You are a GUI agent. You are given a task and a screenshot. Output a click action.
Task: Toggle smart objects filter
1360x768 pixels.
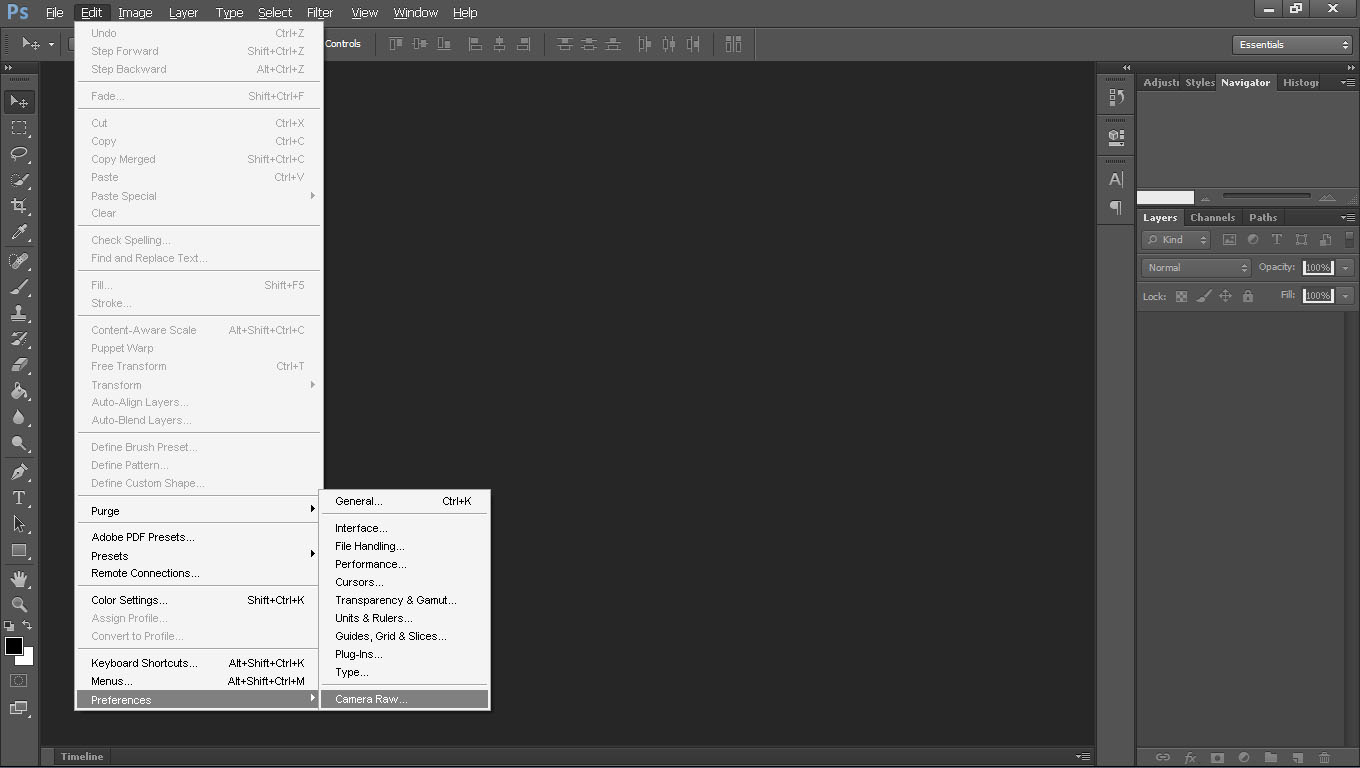1325,240
